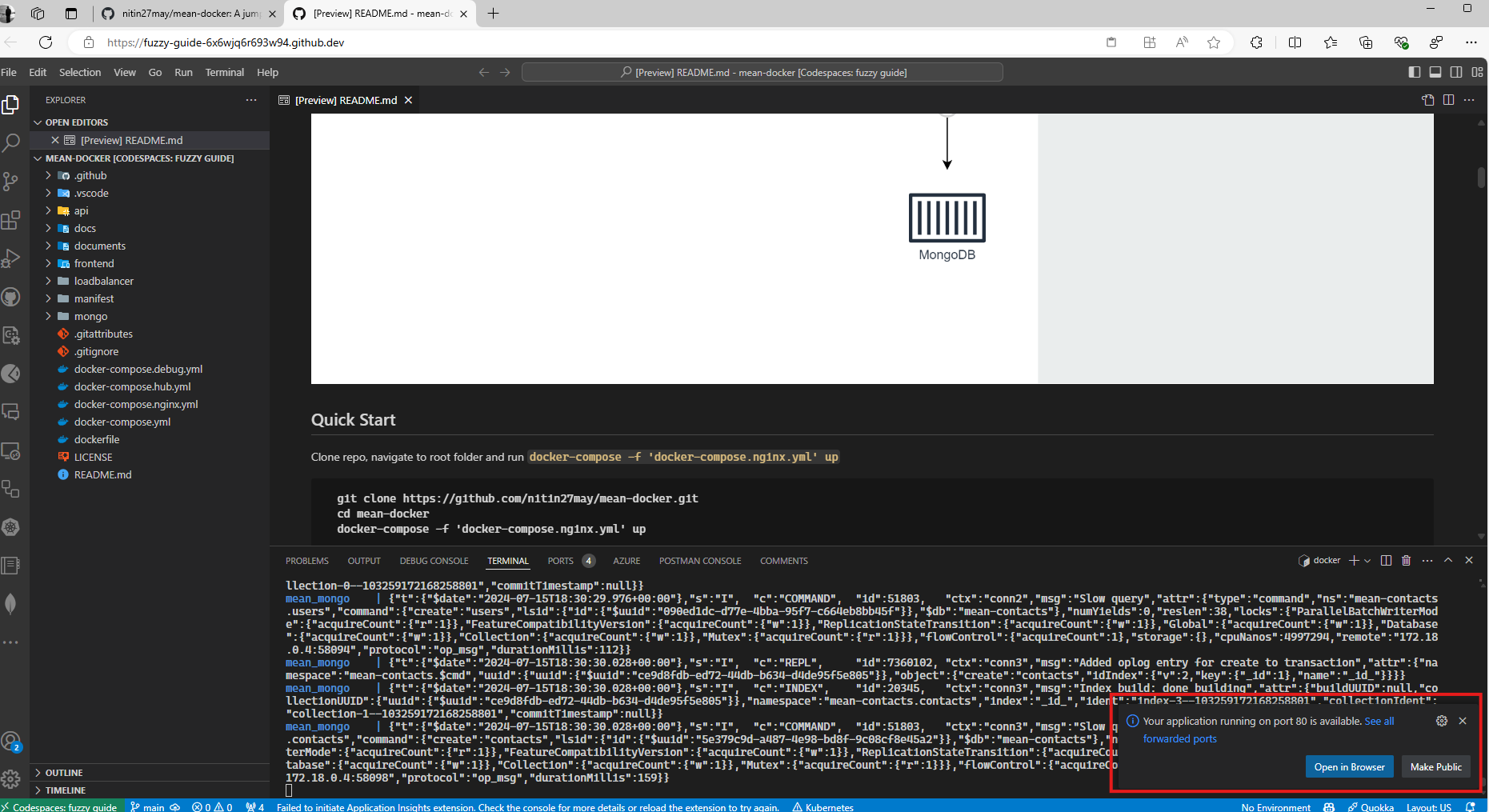Show source for the README preview
This screenshot has height=812, width=1489.
[1428, 100]
